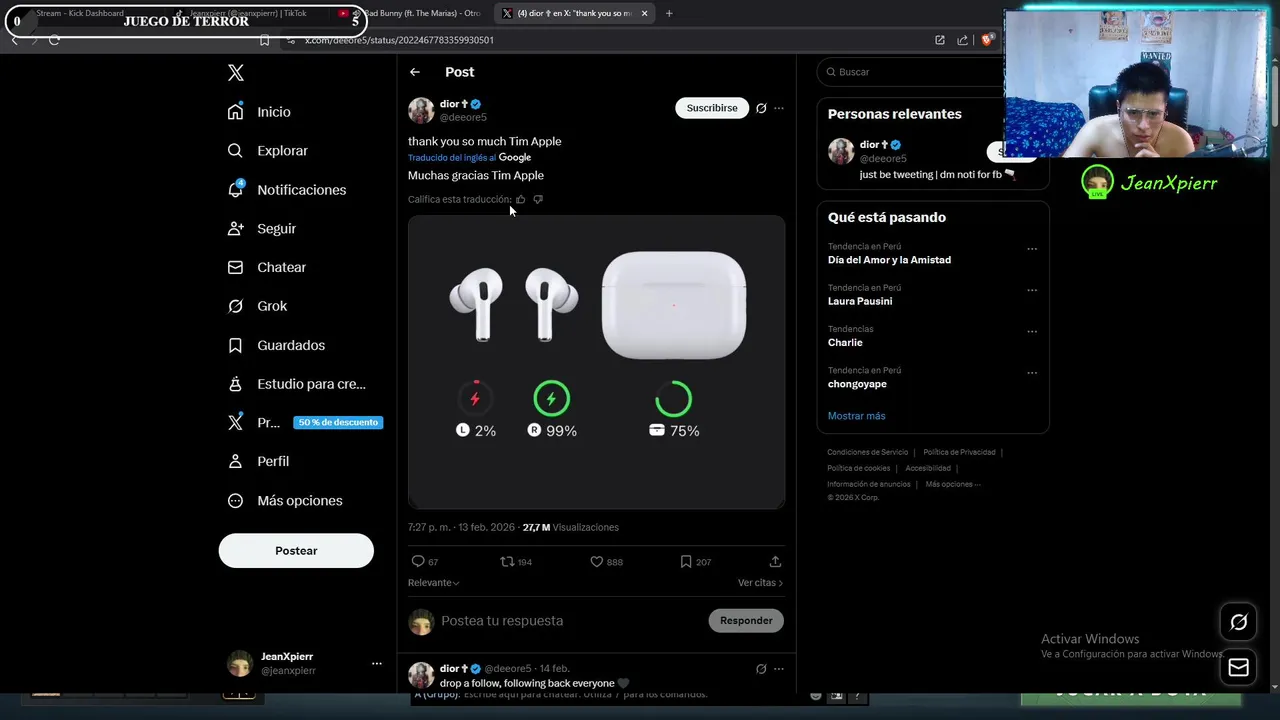The width and height of the screenshot is (1280, 720).
Task: Rate translation thumbs down
Action: pos(538,200)
